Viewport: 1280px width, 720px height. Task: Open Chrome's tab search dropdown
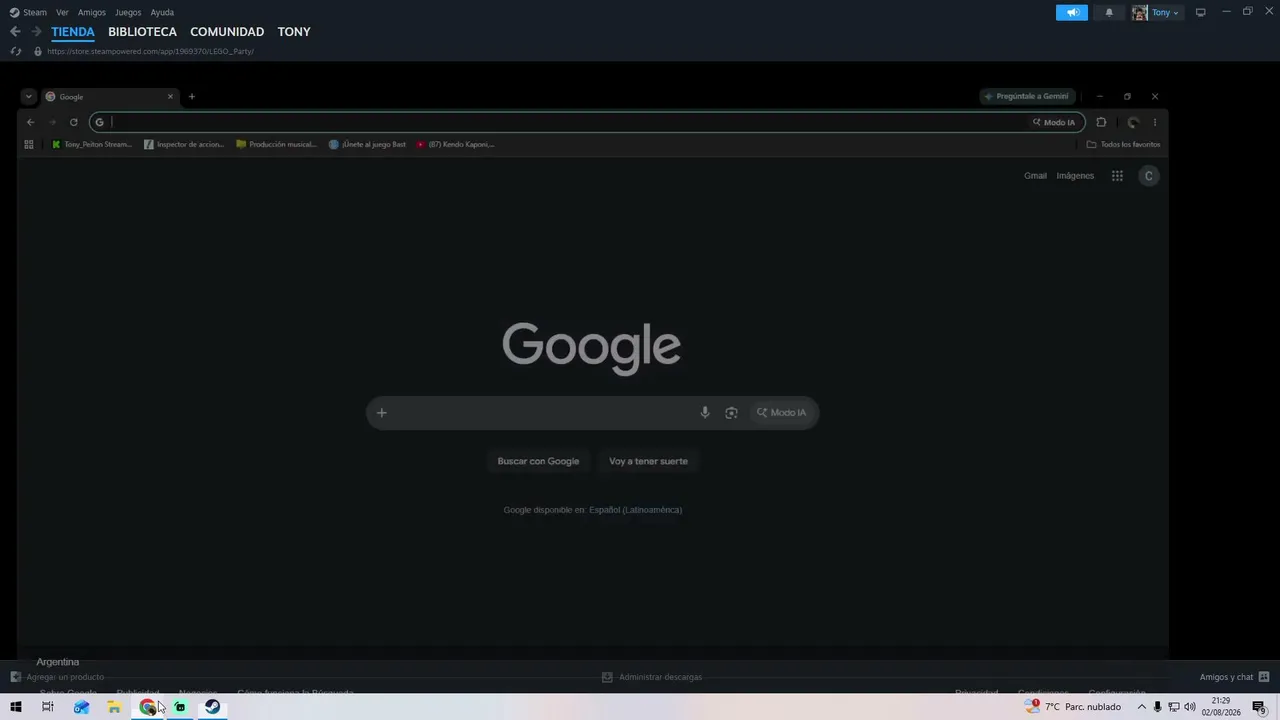click(28, 97)
